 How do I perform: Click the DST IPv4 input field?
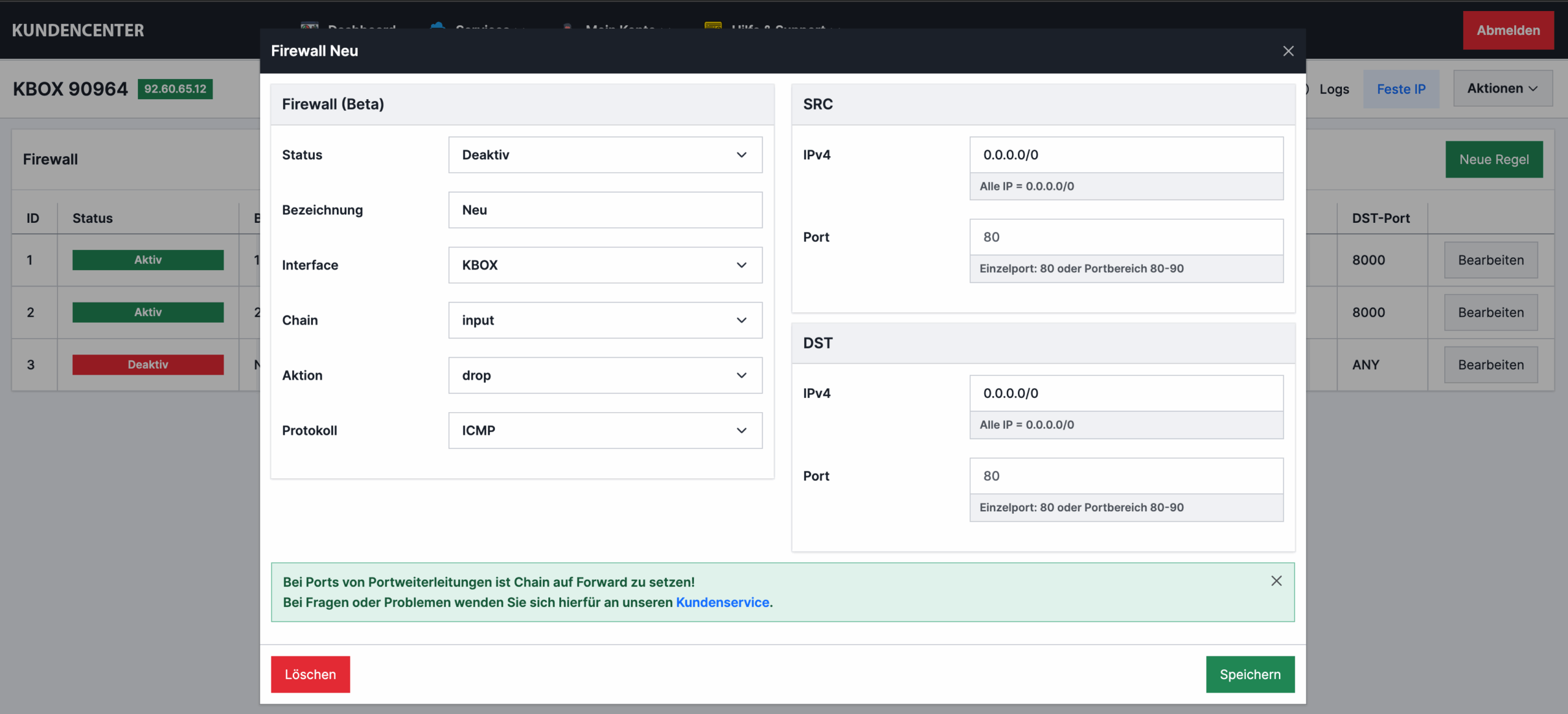click(1126, 393)
